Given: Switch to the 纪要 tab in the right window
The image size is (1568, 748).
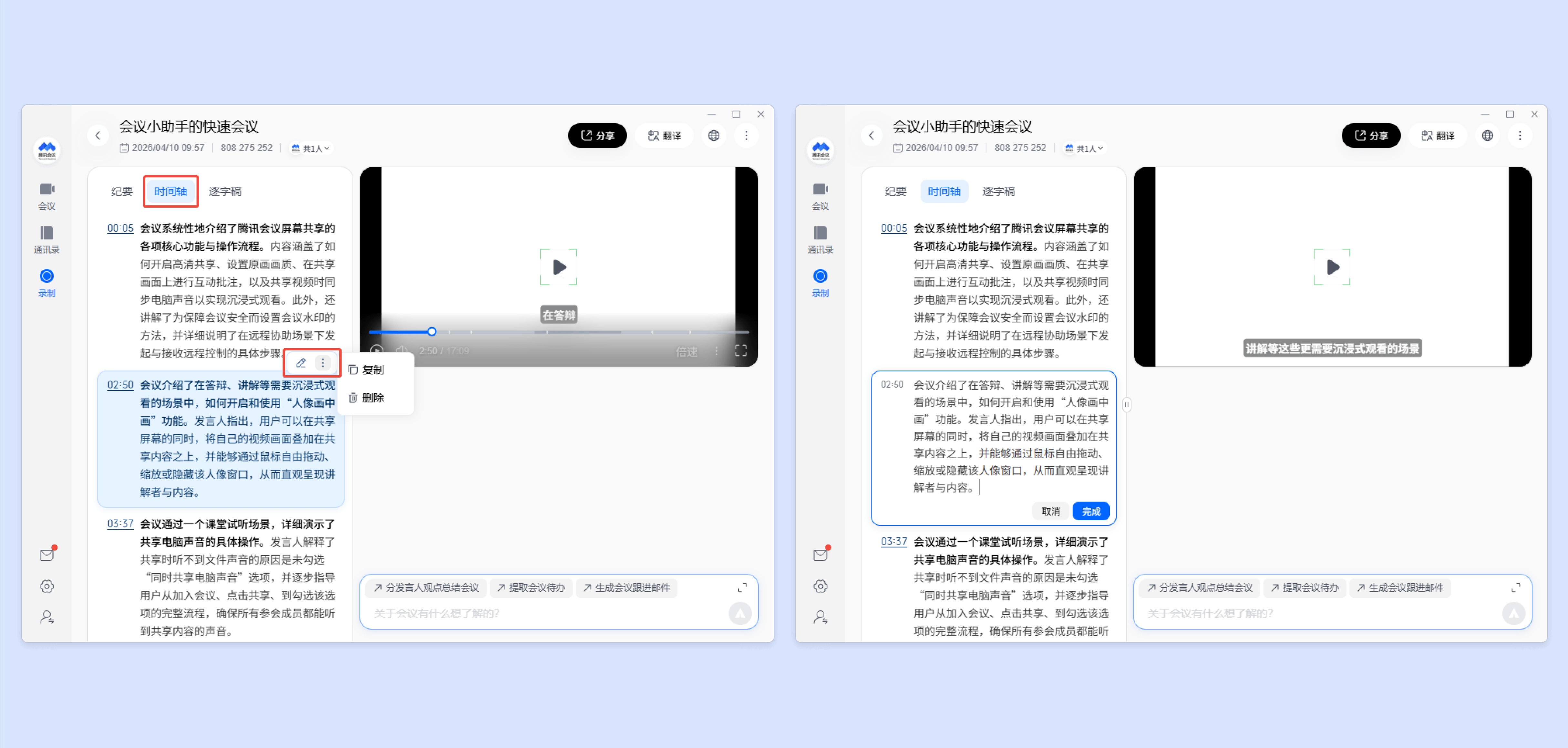Looking at the screenshot, I should [x=895, y=191].
